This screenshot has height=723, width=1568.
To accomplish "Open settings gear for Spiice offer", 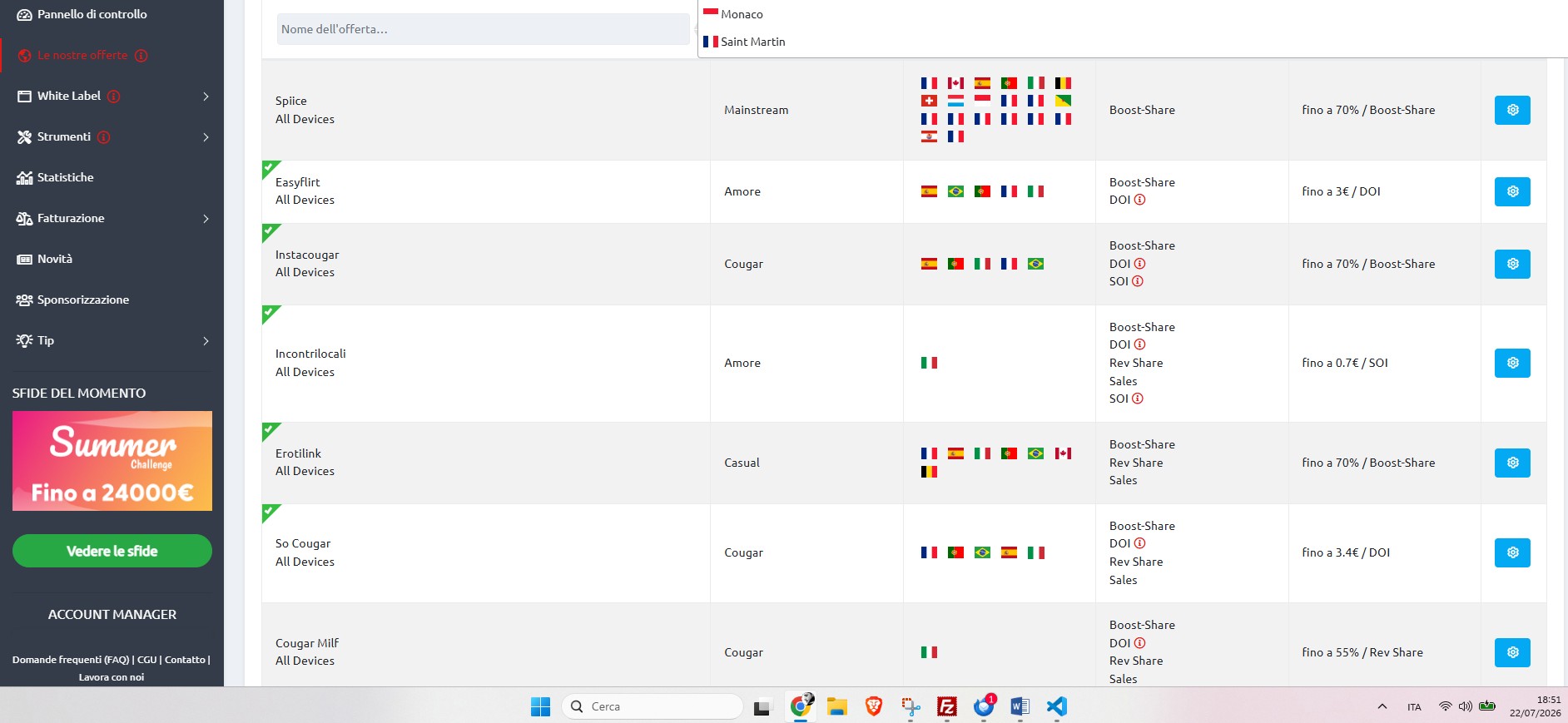I will [1512, 110].
